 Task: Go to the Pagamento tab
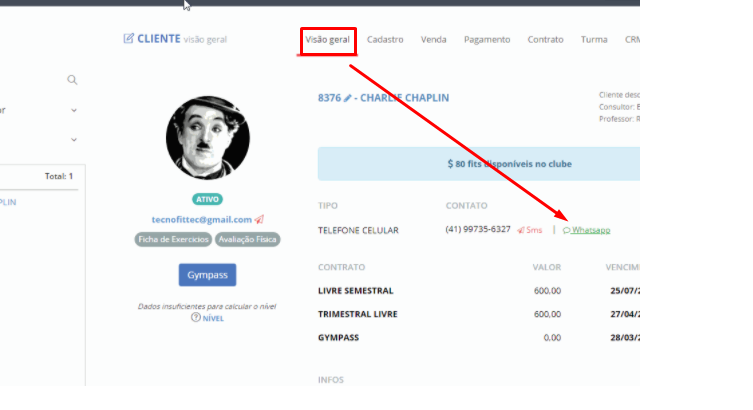coord(487,39)
